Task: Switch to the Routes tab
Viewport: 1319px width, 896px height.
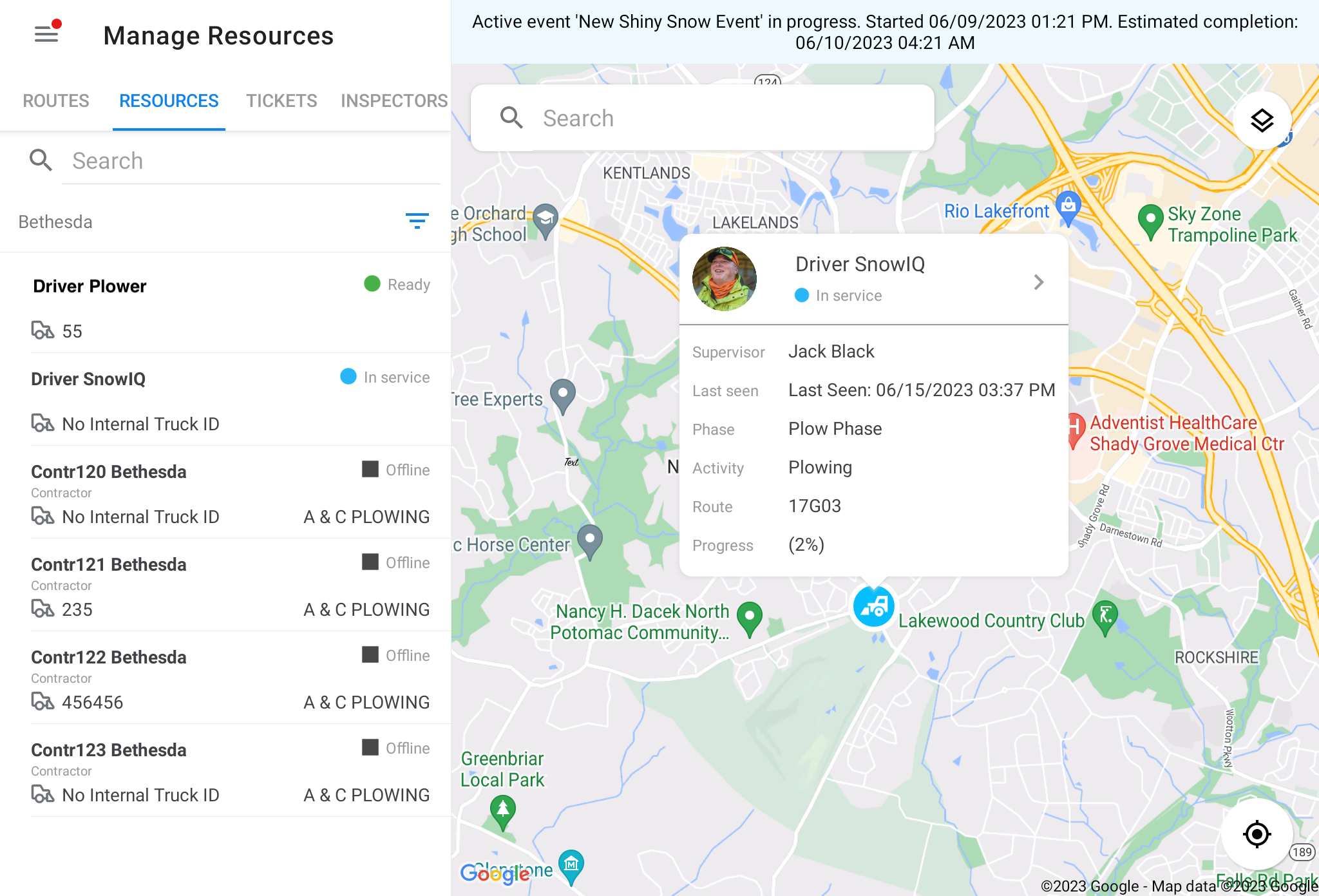Action: (x=56, y=101)
